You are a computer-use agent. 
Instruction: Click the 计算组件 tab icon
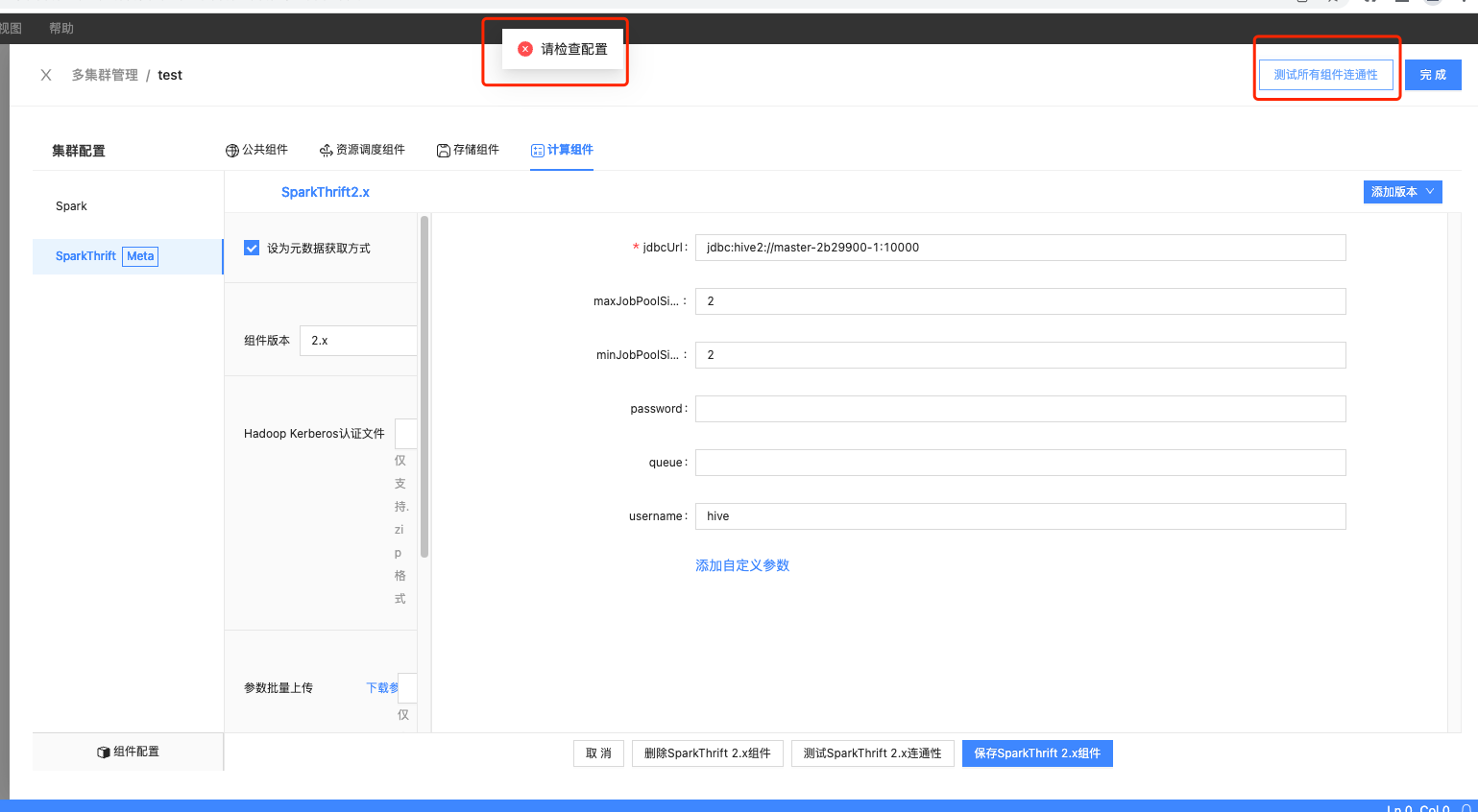[538, 151]
